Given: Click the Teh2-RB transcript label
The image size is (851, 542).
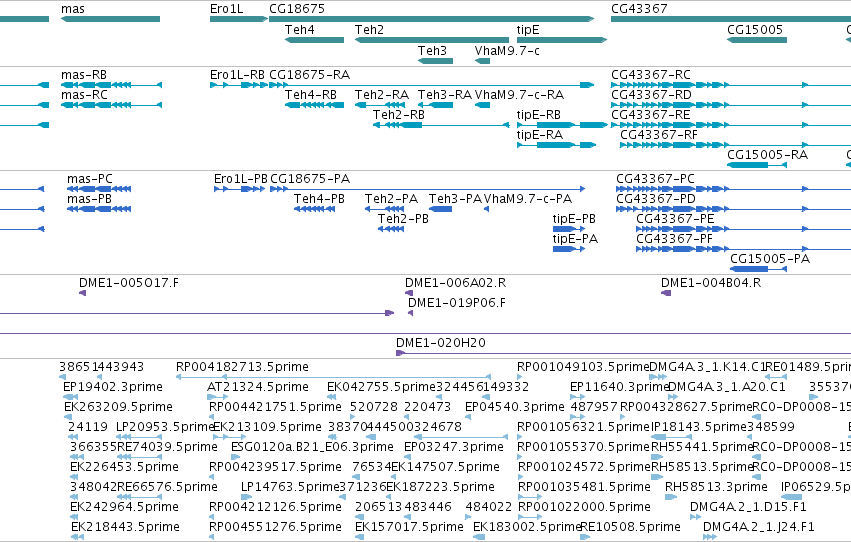Looking at the screenshot, I should pos(398,115).
